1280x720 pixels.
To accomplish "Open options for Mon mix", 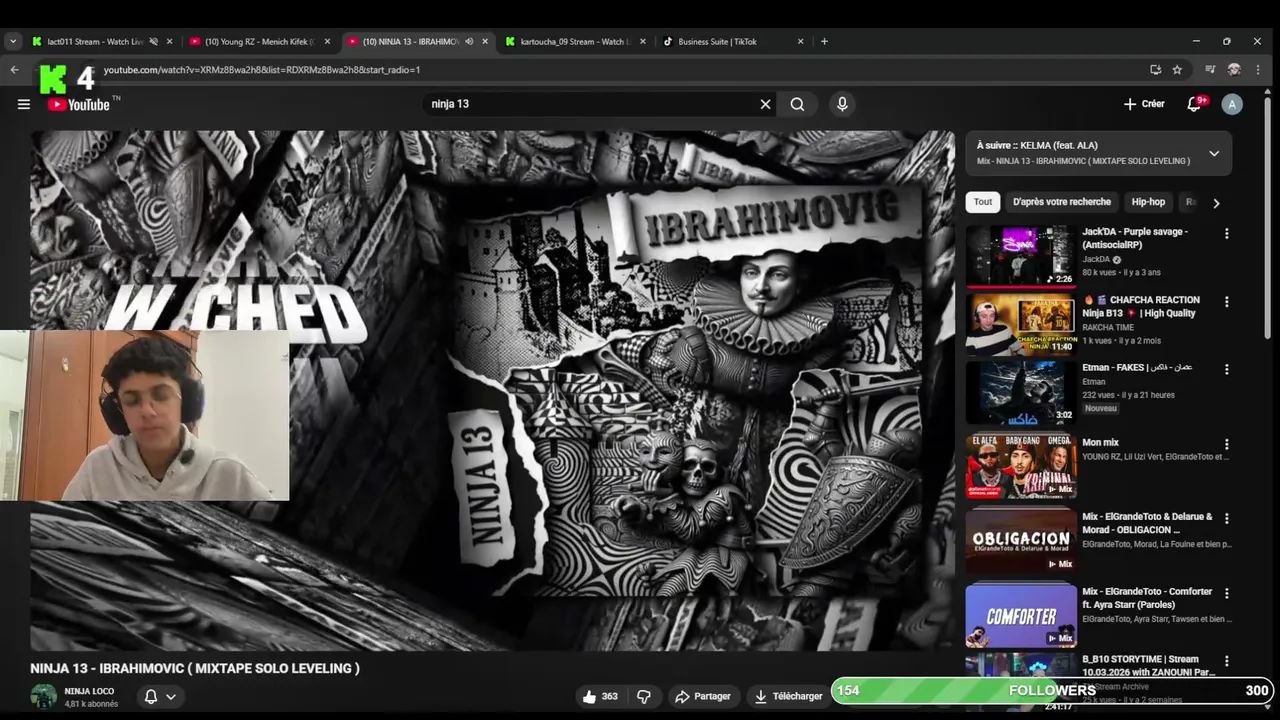I will (x=1227, y=444).
